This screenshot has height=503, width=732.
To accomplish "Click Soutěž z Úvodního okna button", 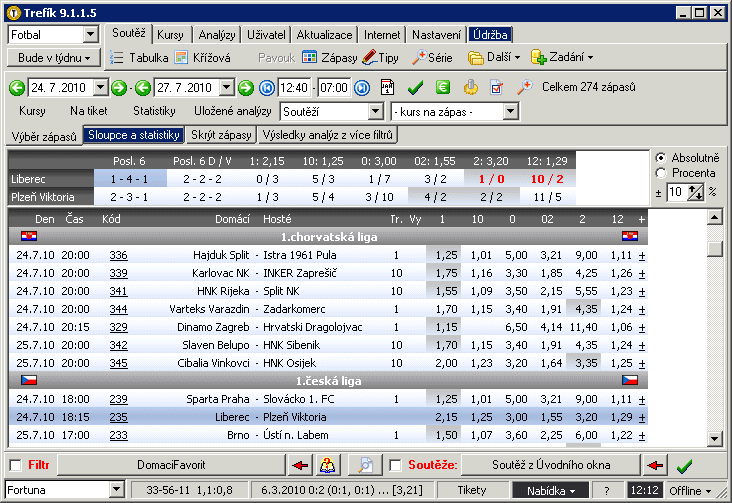I will 551,465.
